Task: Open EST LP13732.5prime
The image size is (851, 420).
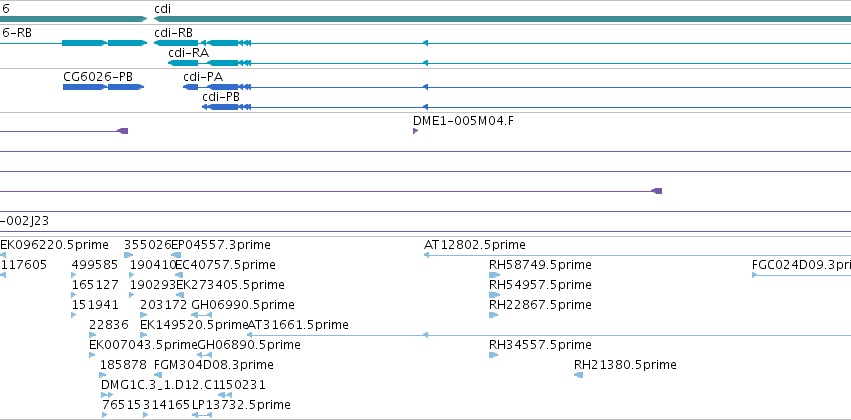Action: pos(241,405)
